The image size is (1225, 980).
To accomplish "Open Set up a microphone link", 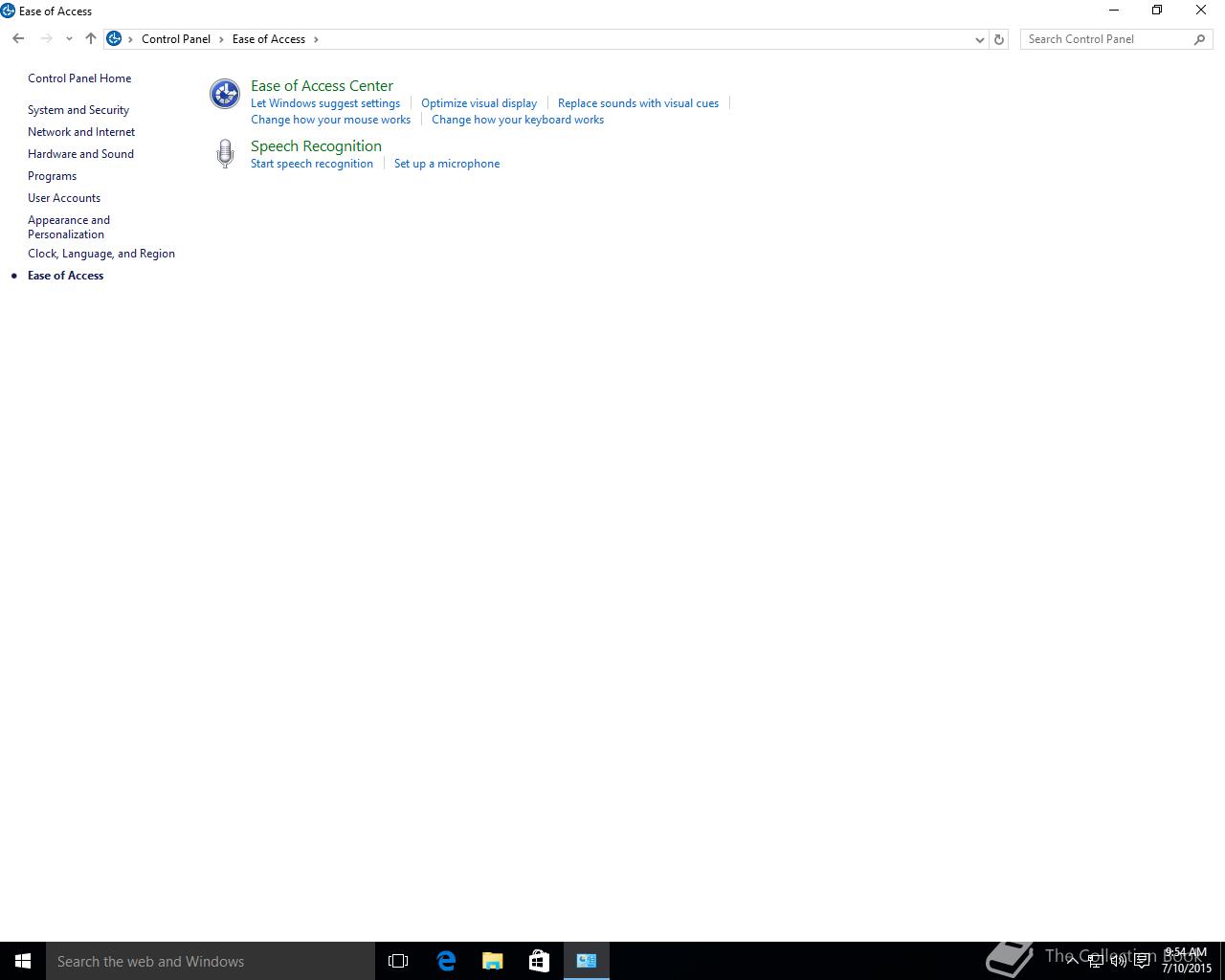I will coord(447,164).
